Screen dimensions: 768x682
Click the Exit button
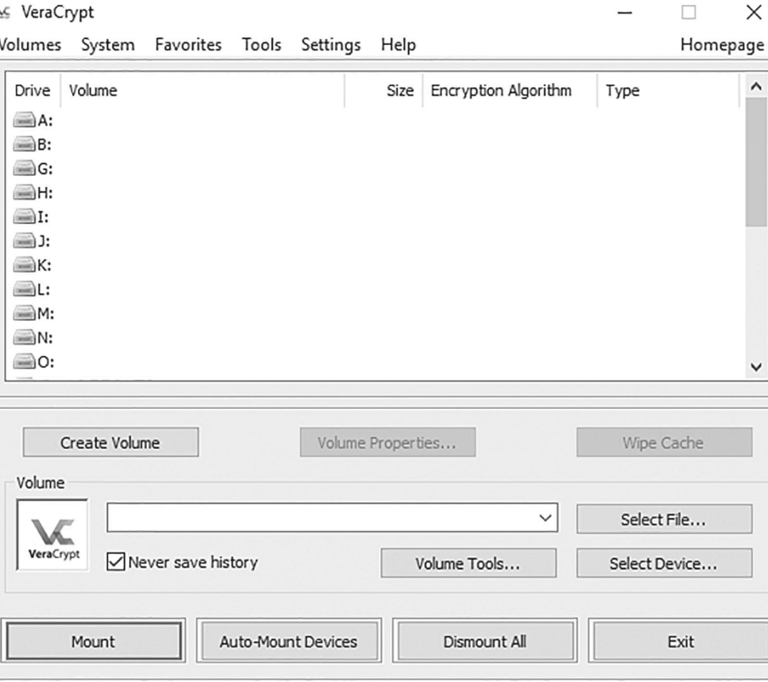(681, 641)
